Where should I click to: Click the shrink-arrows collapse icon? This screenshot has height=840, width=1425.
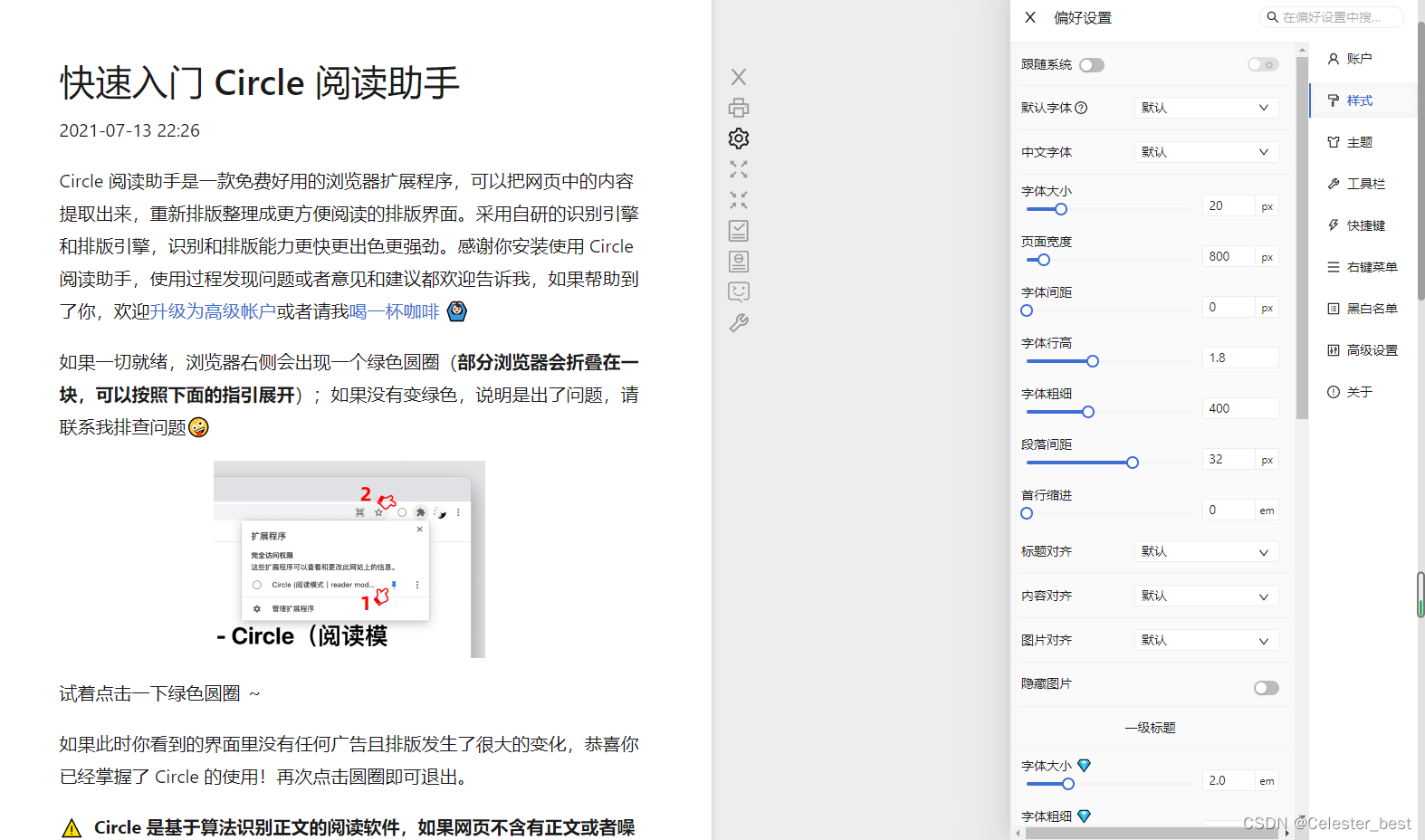pyautogui.click(x=739, y=200)
